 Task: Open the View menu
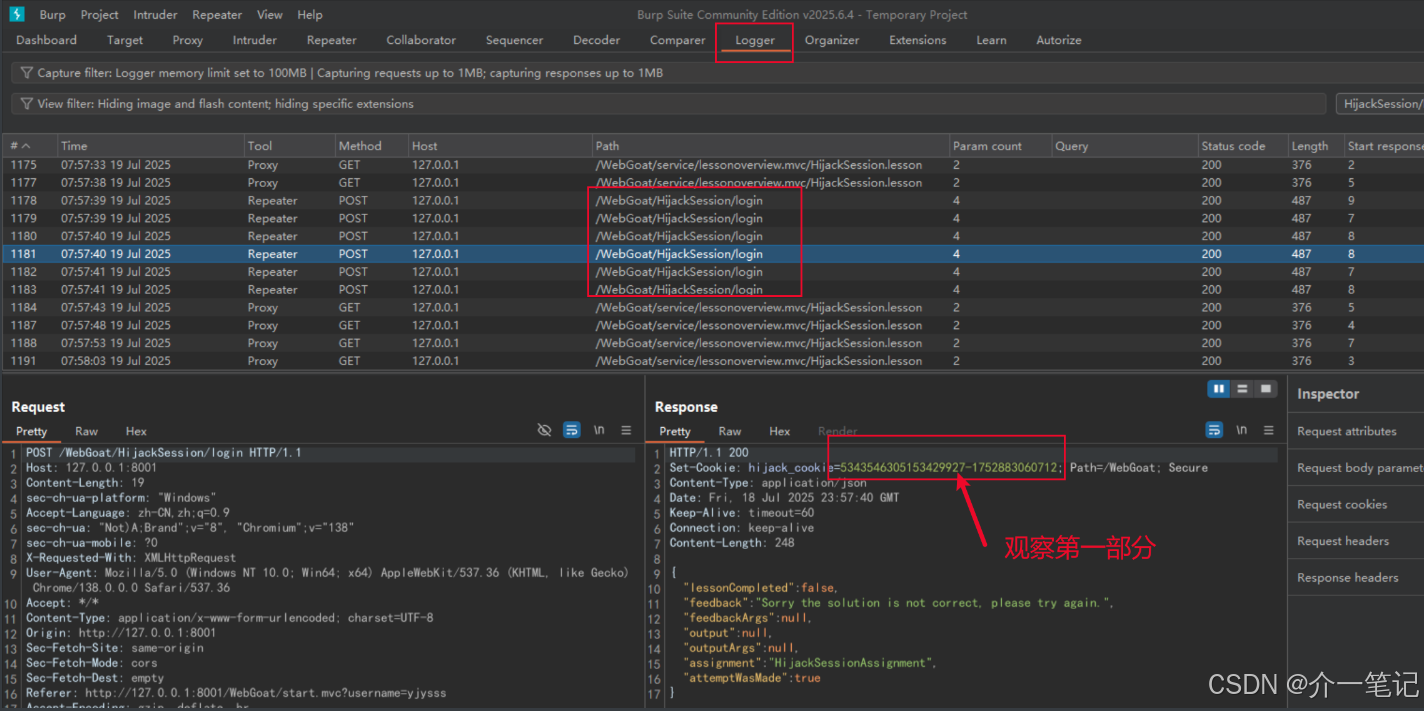click(x=270, y=15)
